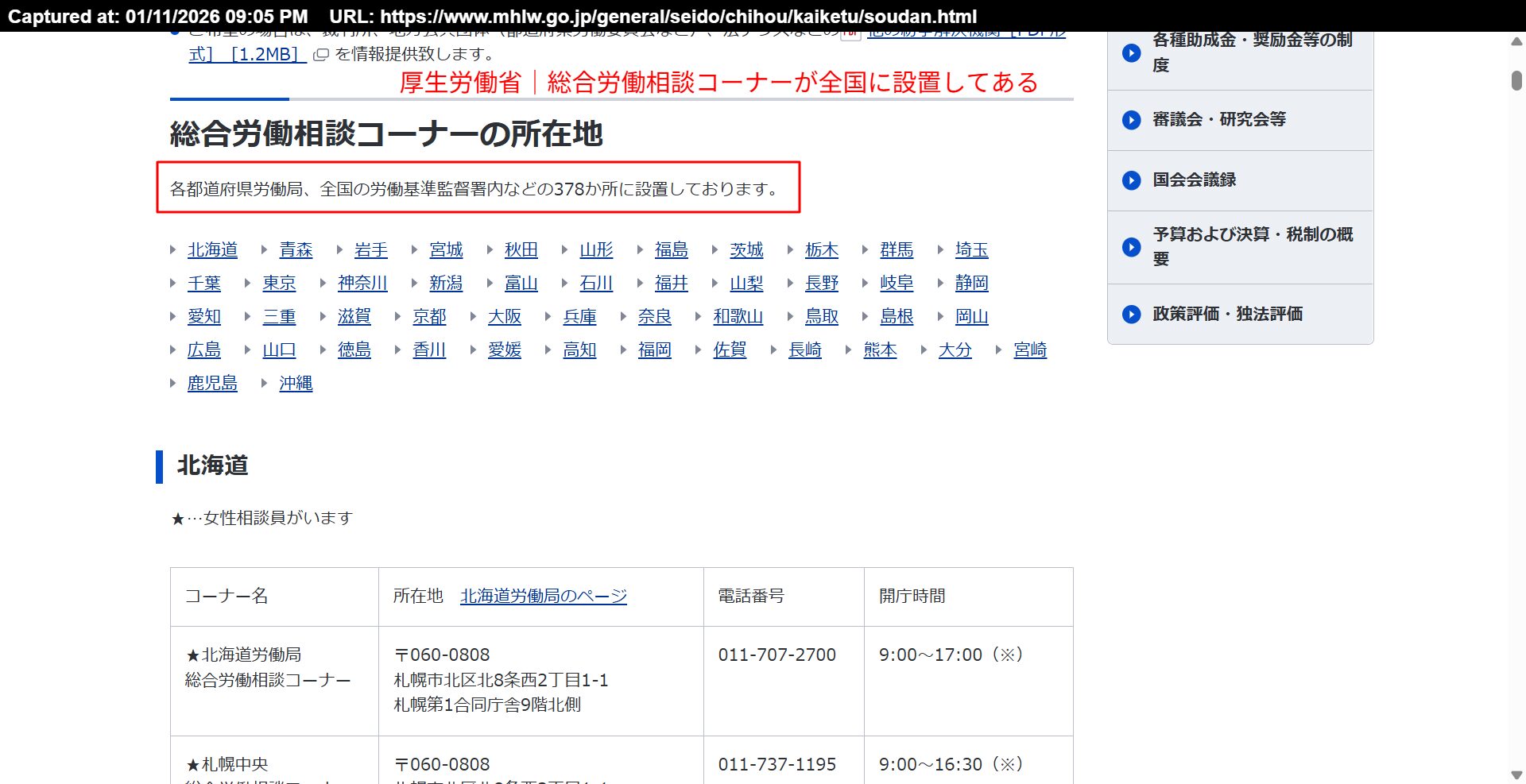Open the 福岡 prefecture link
The height and width of the screenshot is (784, 1526).
[655, 350]
